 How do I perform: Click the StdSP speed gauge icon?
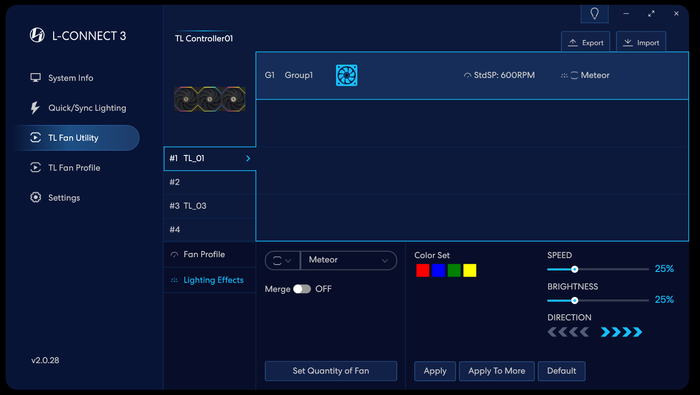tap(467, 75)
